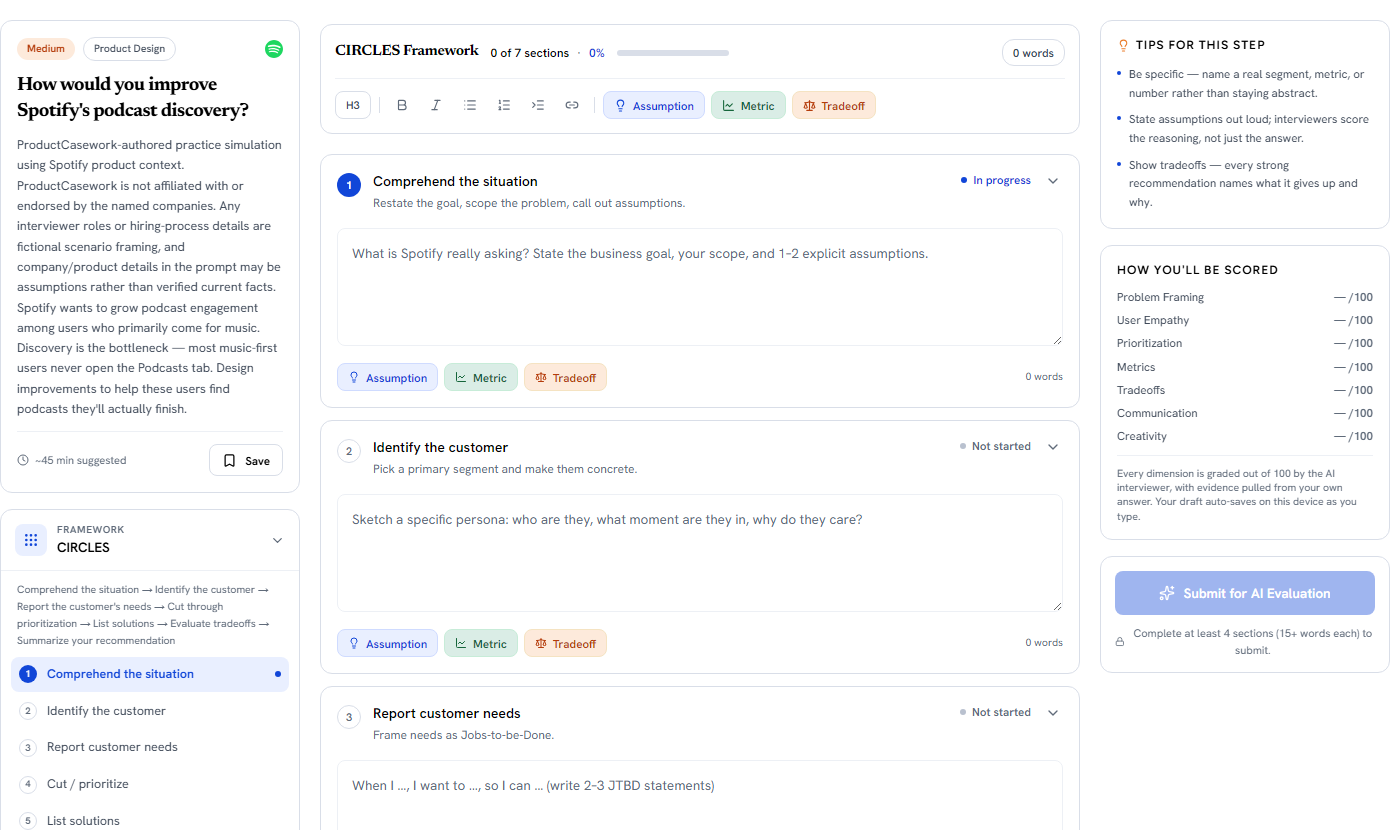1390x830 pixels.
Task: Insert a link using the toolbar
Action: click(x=572, y=105)
